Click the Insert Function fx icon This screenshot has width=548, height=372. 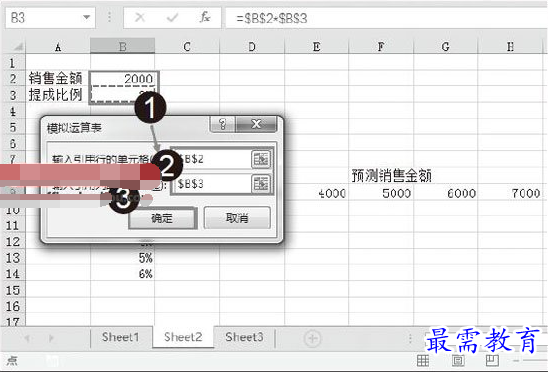(205, 17)
